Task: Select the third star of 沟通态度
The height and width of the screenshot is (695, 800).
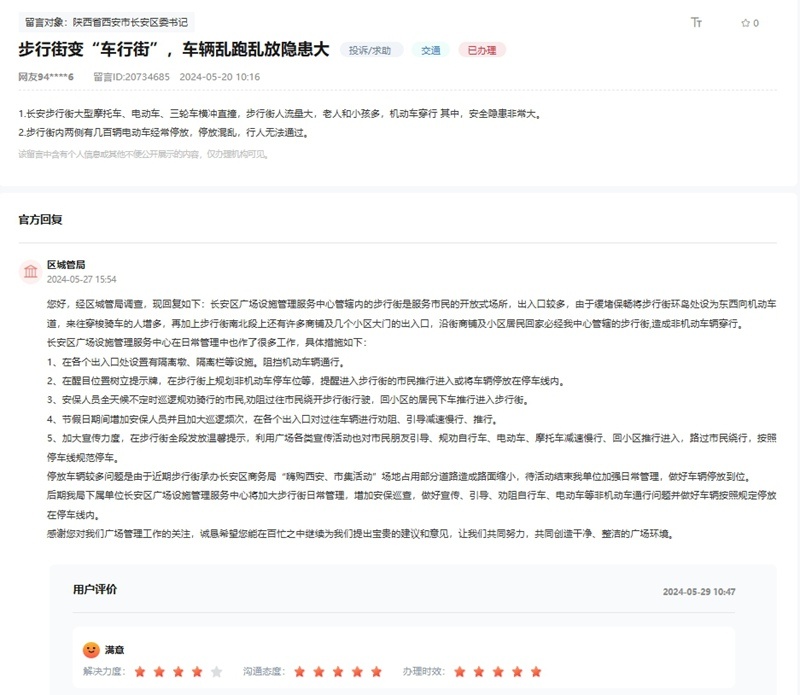Action: tap(338, 672)
